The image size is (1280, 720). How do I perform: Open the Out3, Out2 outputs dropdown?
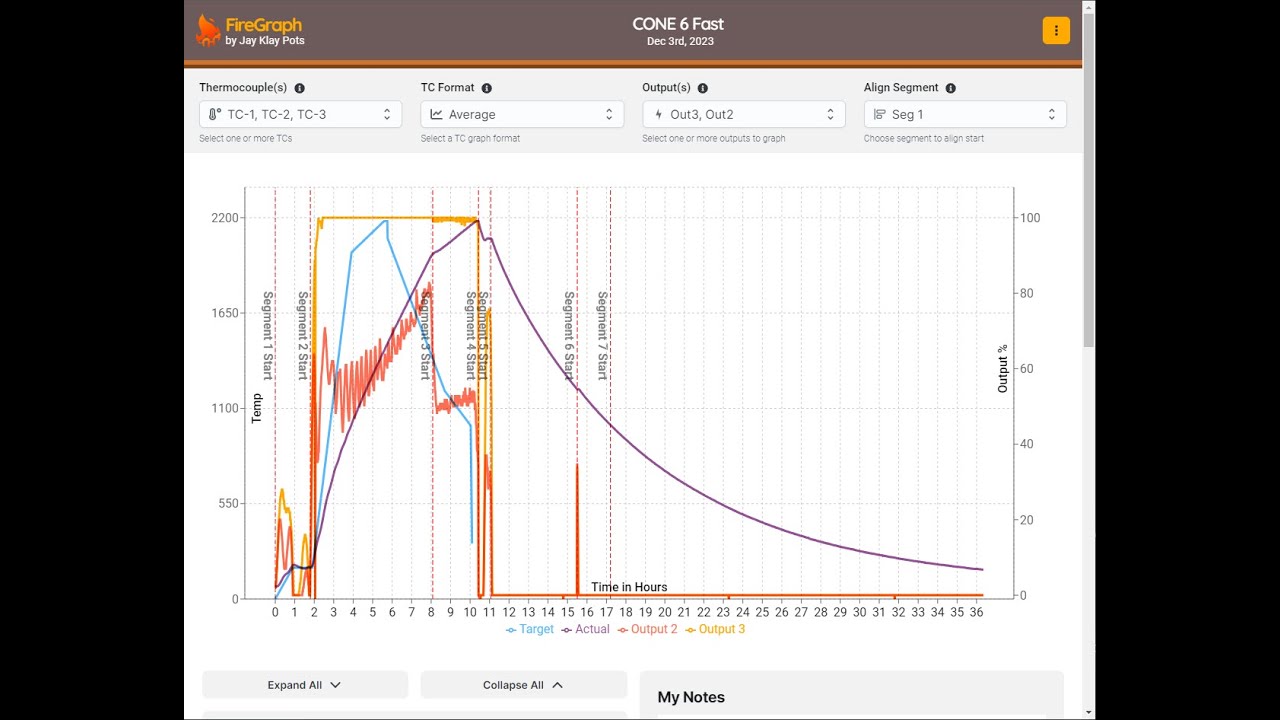744,114
